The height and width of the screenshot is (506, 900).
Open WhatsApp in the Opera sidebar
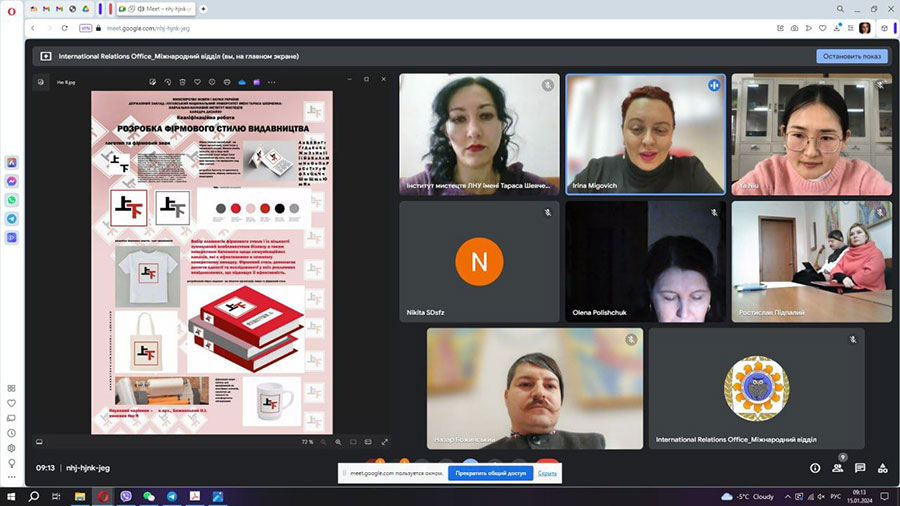point(11,200)
